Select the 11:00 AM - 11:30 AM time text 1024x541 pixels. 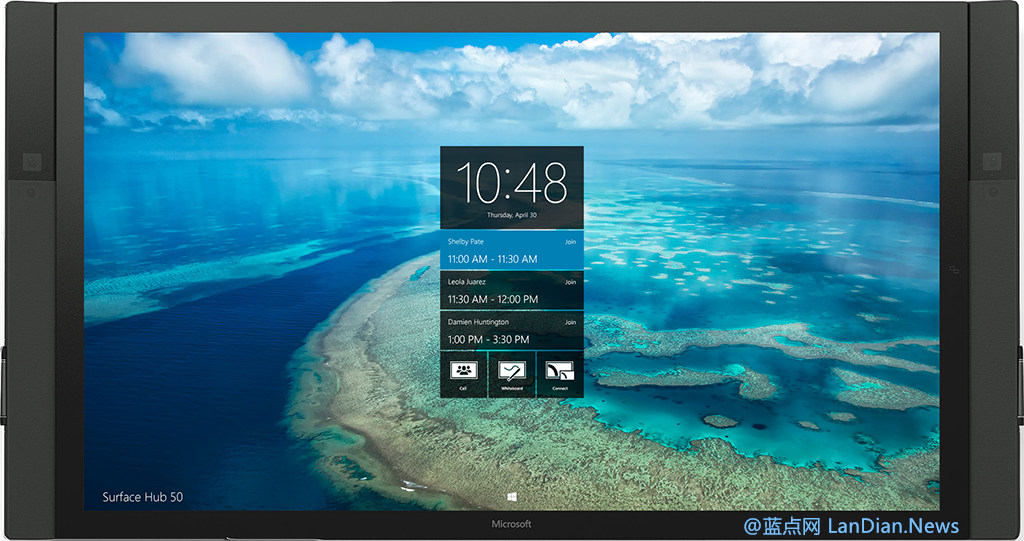click(492, 259)
